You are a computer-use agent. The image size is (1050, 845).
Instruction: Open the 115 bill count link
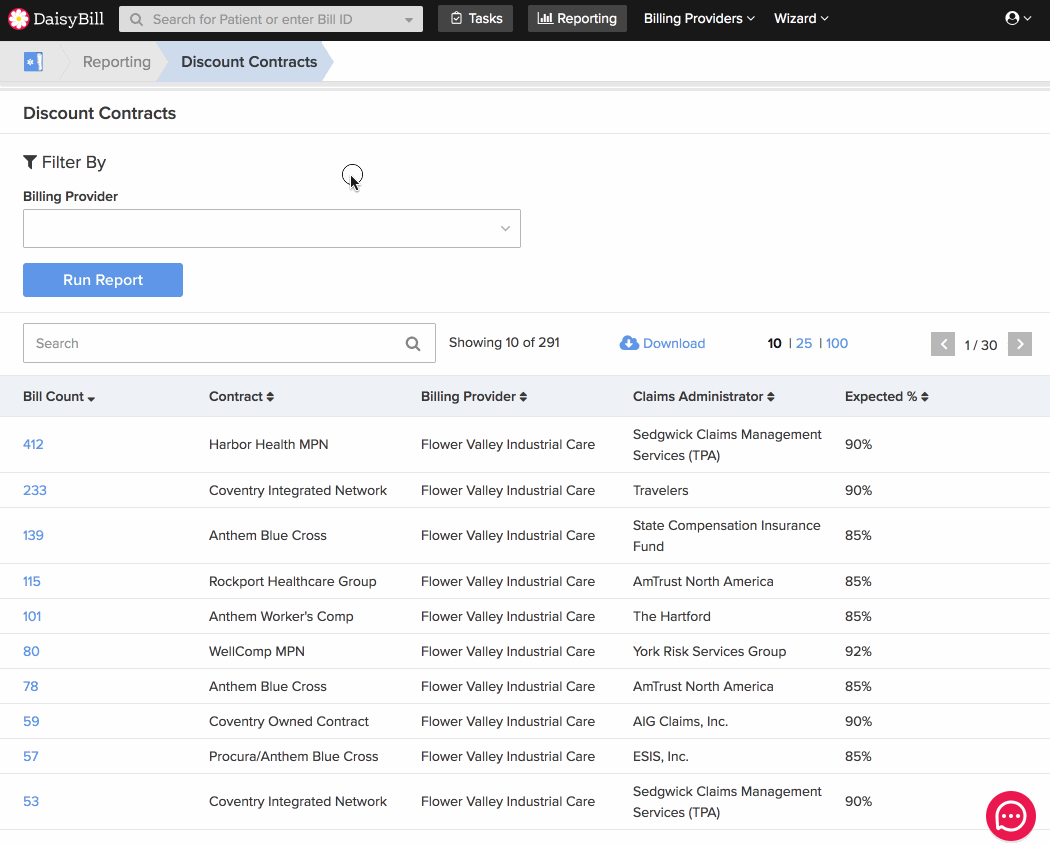[x=32, y=581]
